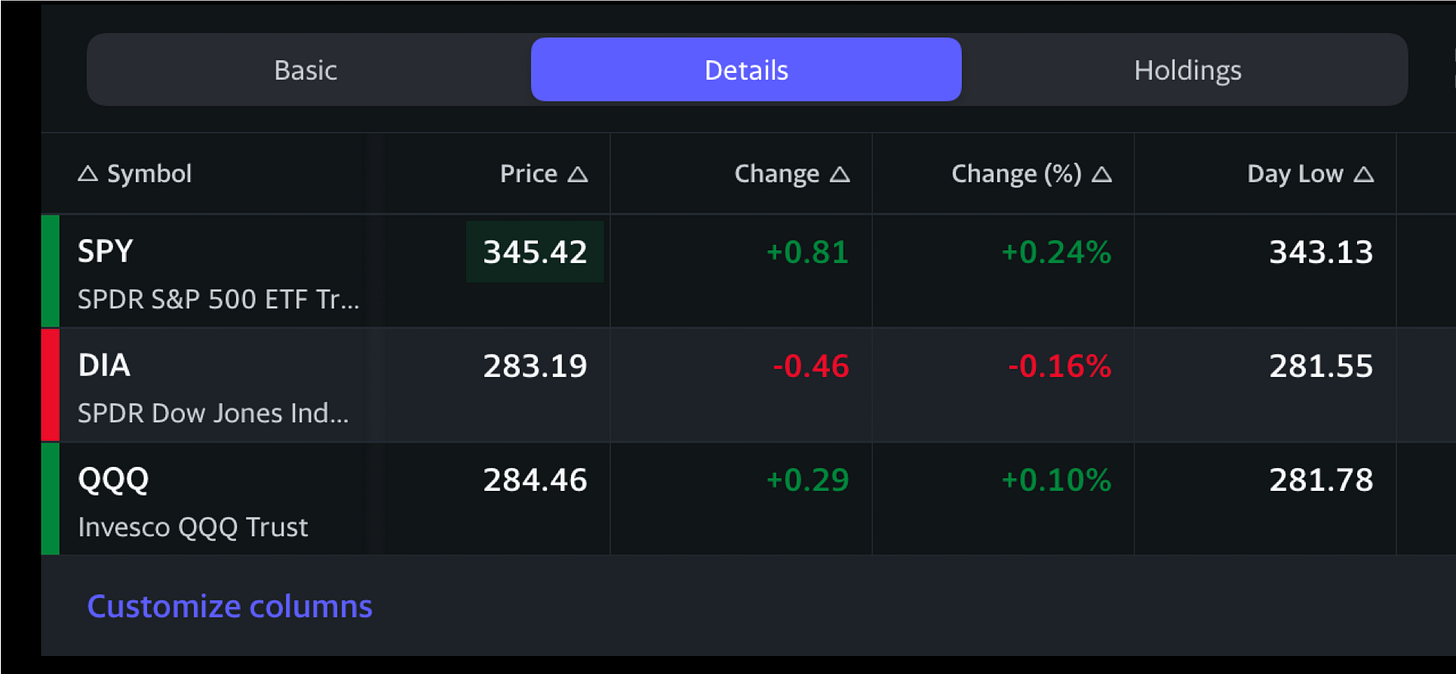This screenshot has width=1456, height=674.
Task: Open the QQQ ticker symbol
Action: point(113,480)
